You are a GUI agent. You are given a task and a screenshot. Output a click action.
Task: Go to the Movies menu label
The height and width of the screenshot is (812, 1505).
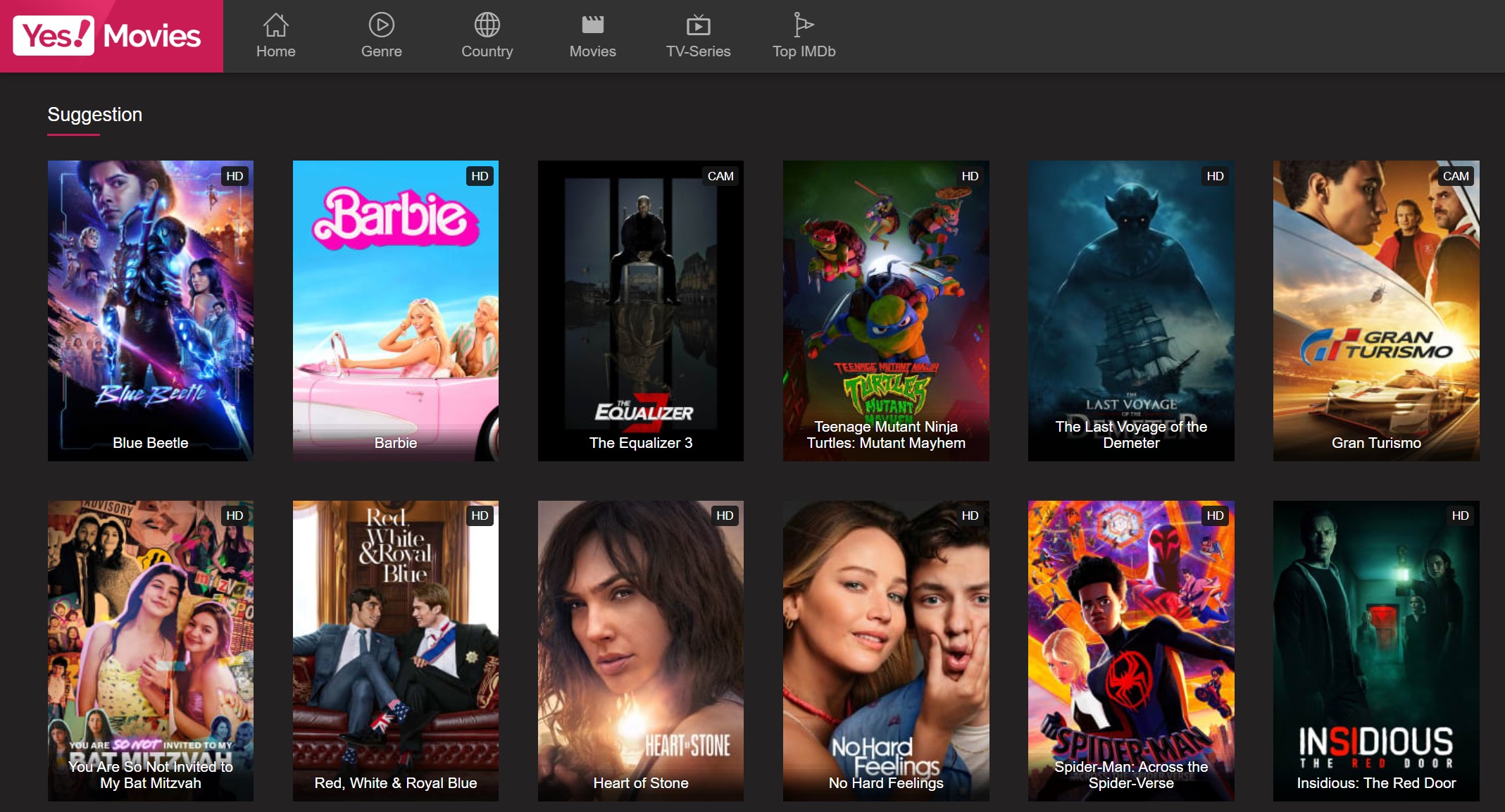click(593, 51)
